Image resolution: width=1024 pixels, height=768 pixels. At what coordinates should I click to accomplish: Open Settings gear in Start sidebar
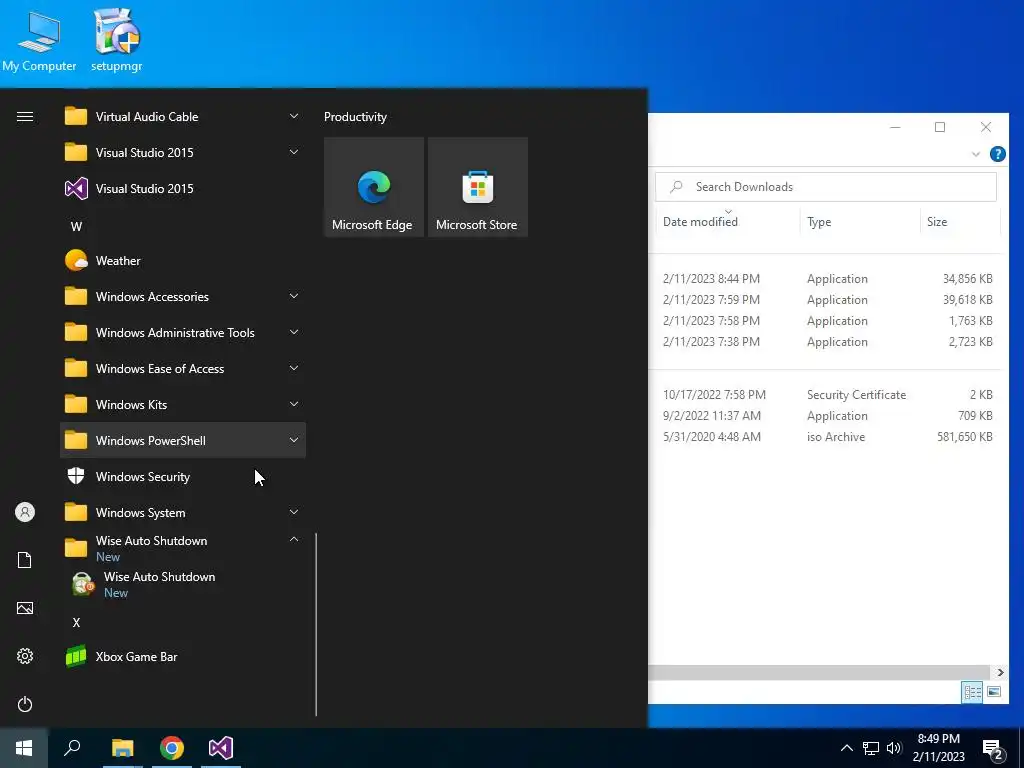click(x=25, y=656)
